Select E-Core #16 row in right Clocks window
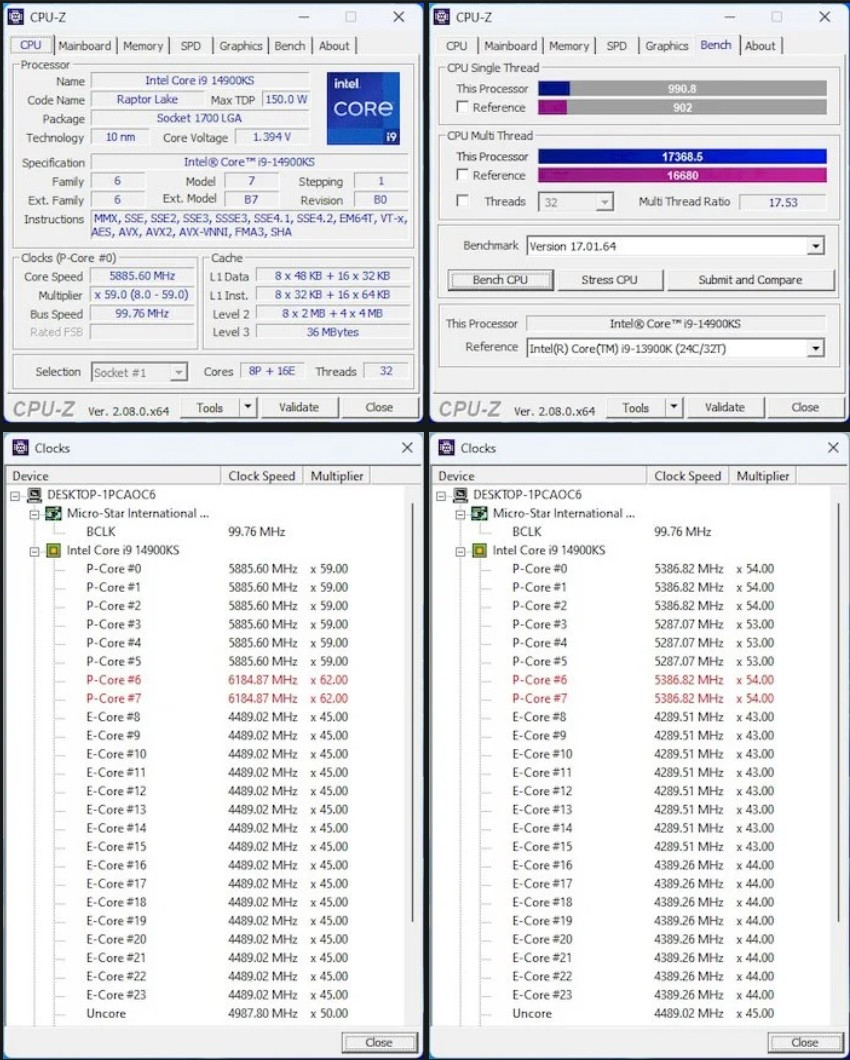 click(643, 865)
